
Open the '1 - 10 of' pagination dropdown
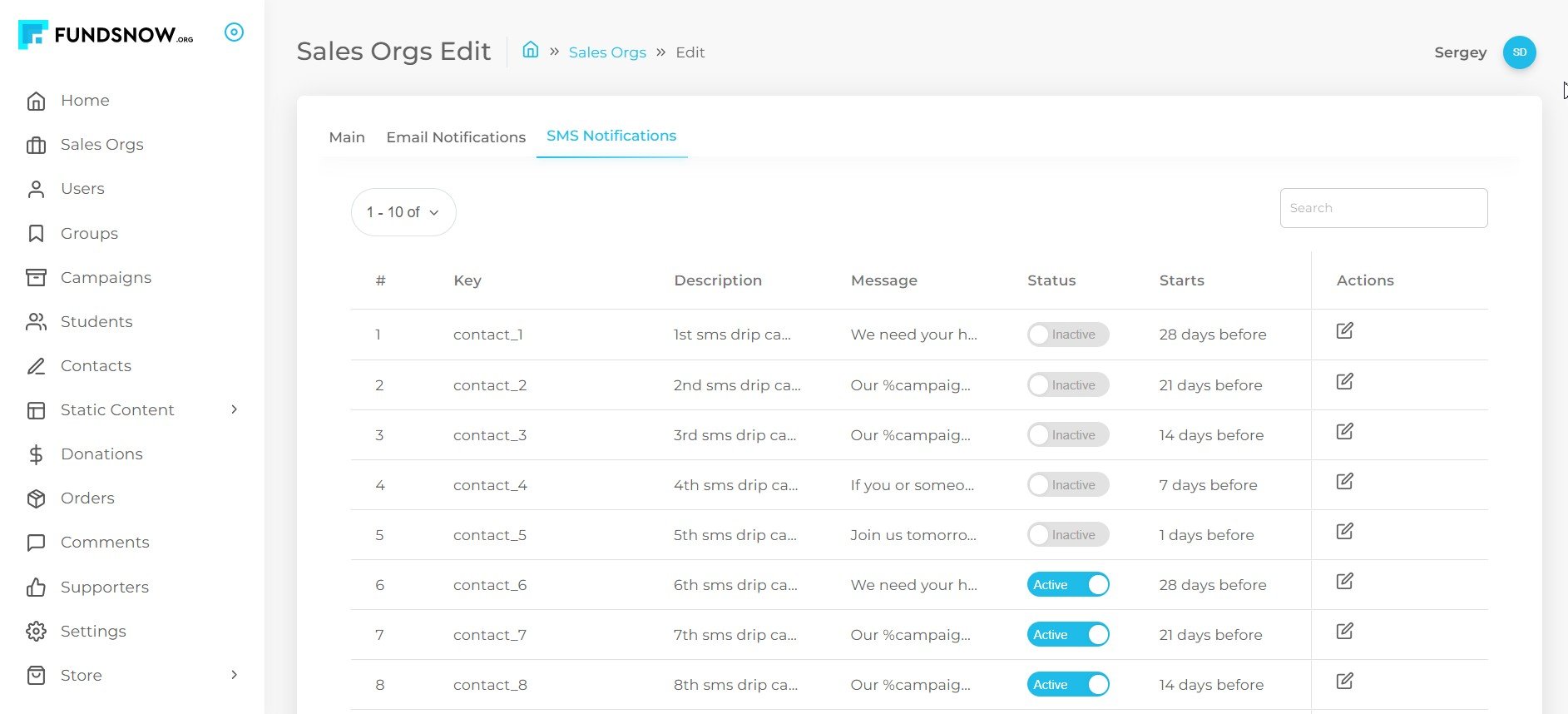(x=403, y=212)
